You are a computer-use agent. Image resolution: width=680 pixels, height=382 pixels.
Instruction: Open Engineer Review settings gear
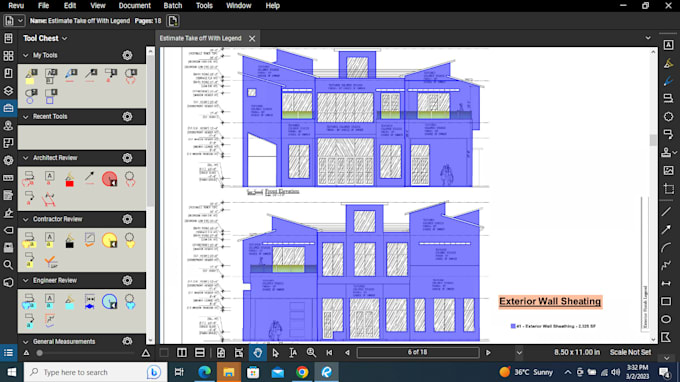(x=127, y=281)
